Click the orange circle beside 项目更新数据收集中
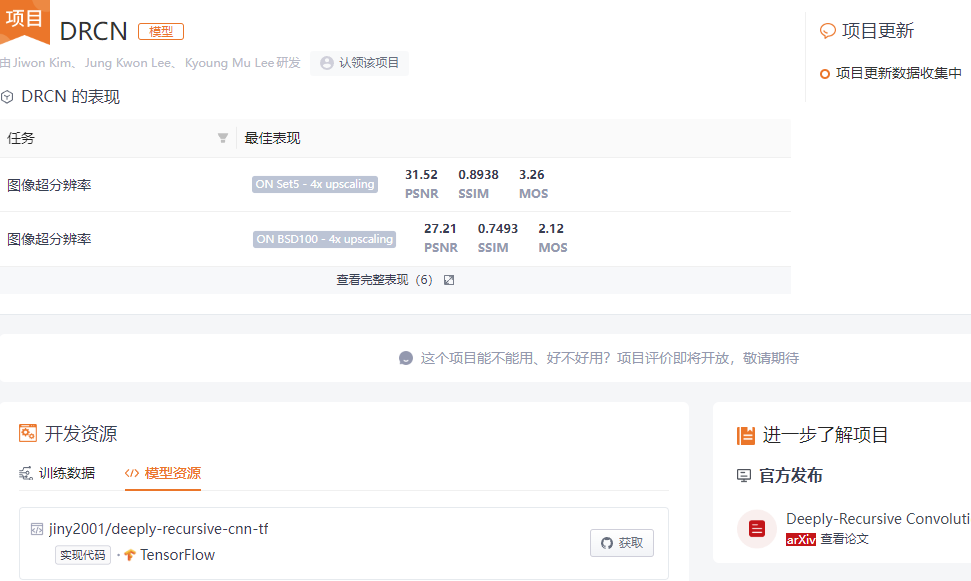This screenshot has width=971, height=581. [824, 74]
